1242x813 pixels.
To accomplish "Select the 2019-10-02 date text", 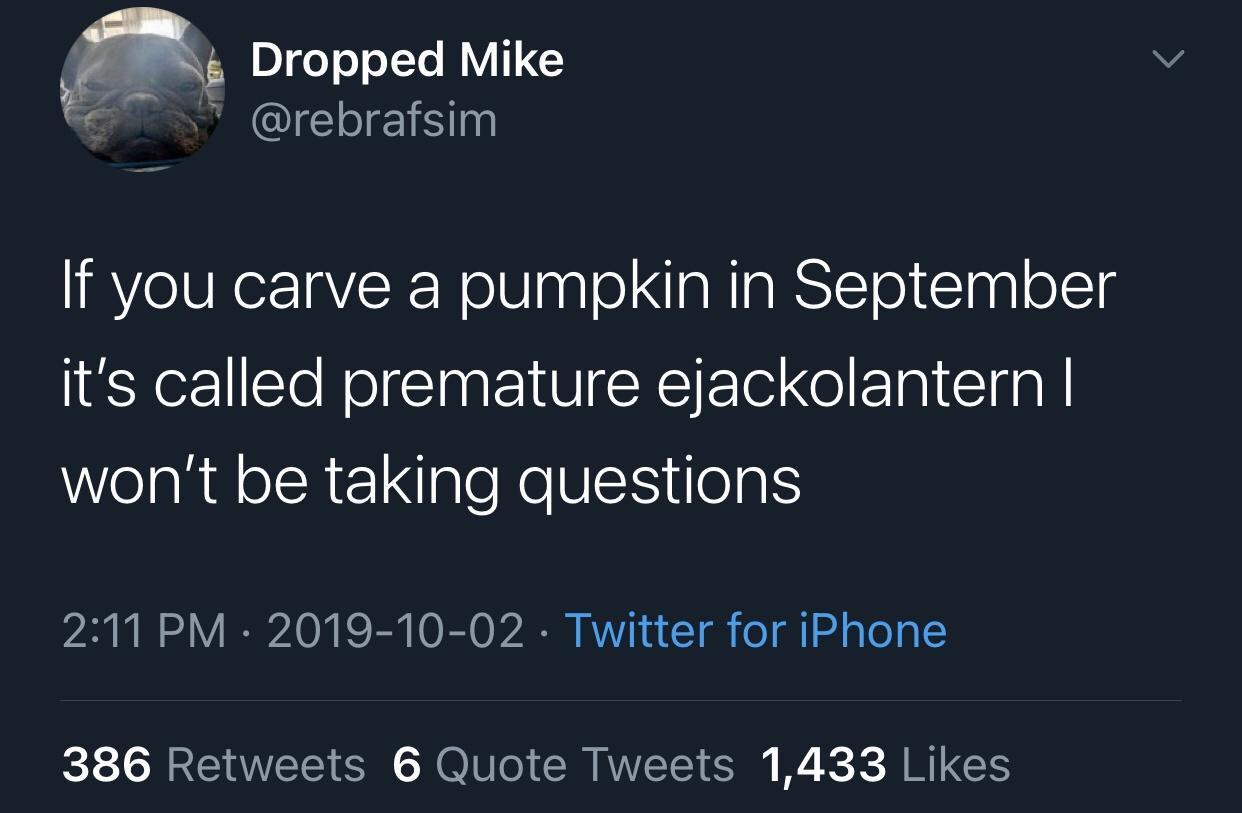I will click(x=399, y=630).
